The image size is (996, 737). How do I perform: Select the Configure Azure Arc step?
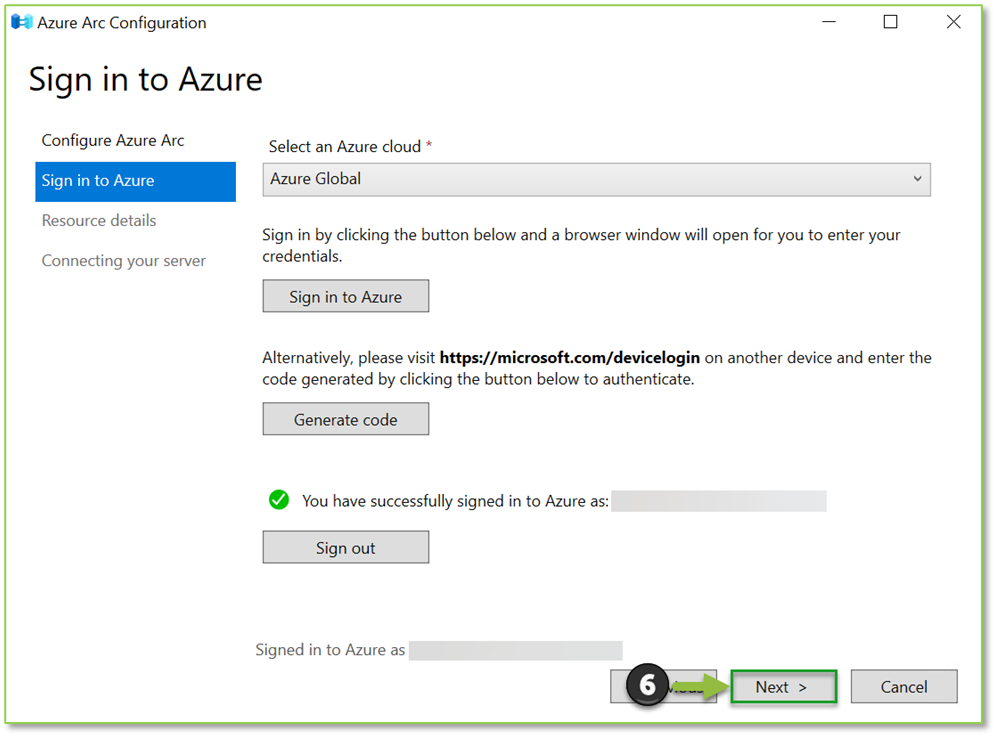point(112,140)
